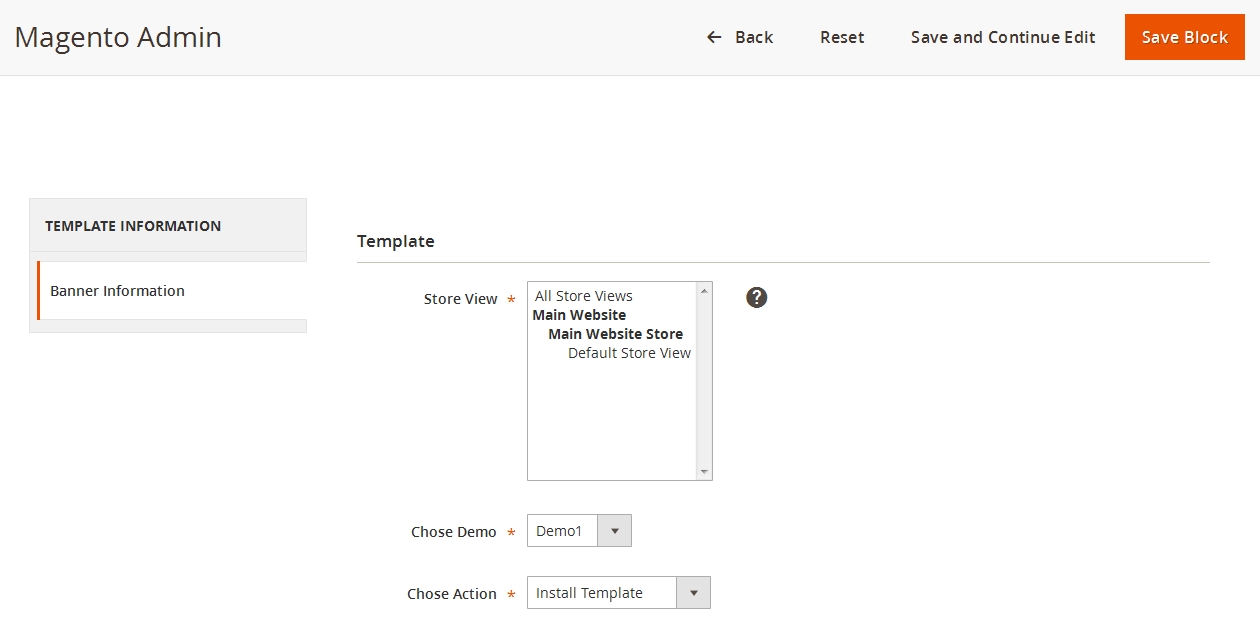The image size is (1260, 628).
Task: Click the Store View list scroll-down arrow
Action: point(704,471)
